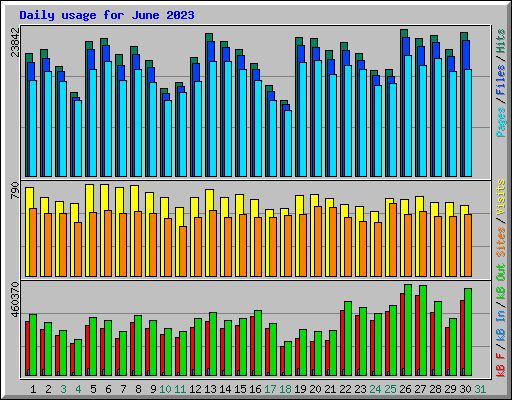Click day 31 on the x-axis
This screenshot has height=400, width=512.
click(x=480, y=389)
